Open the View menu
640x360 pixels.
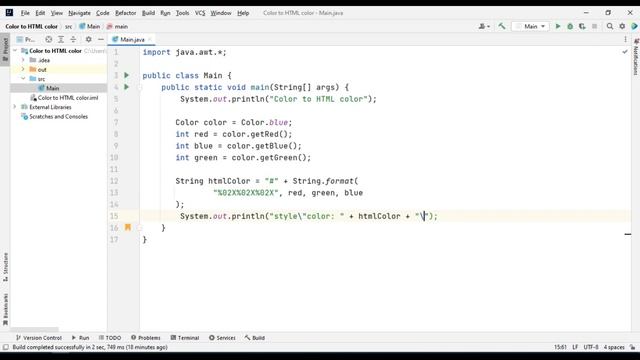point(57,13)
